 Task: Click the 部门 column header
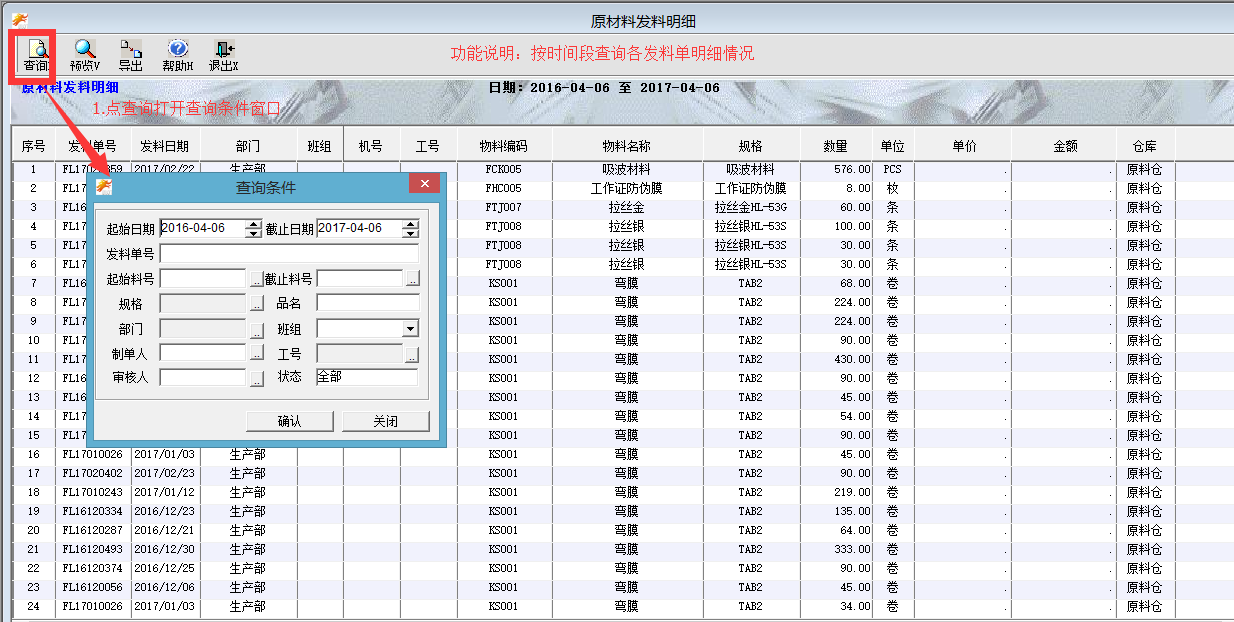[249, 146]
